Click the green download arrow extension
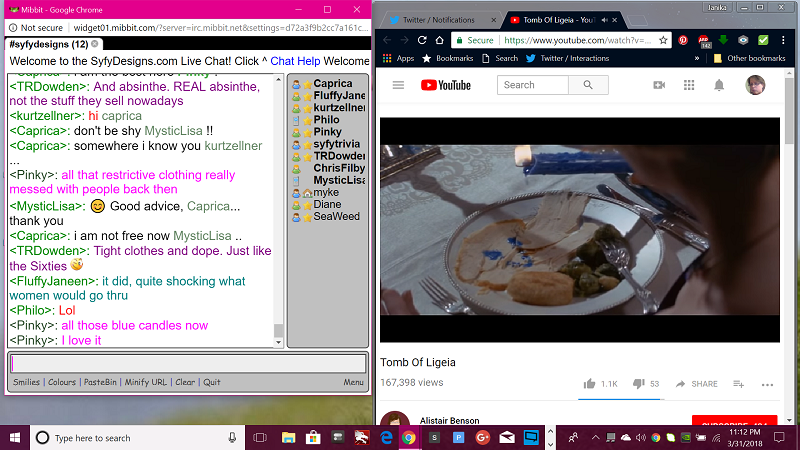The height and width of the screenshot is (450, 800). coord(723,40)
